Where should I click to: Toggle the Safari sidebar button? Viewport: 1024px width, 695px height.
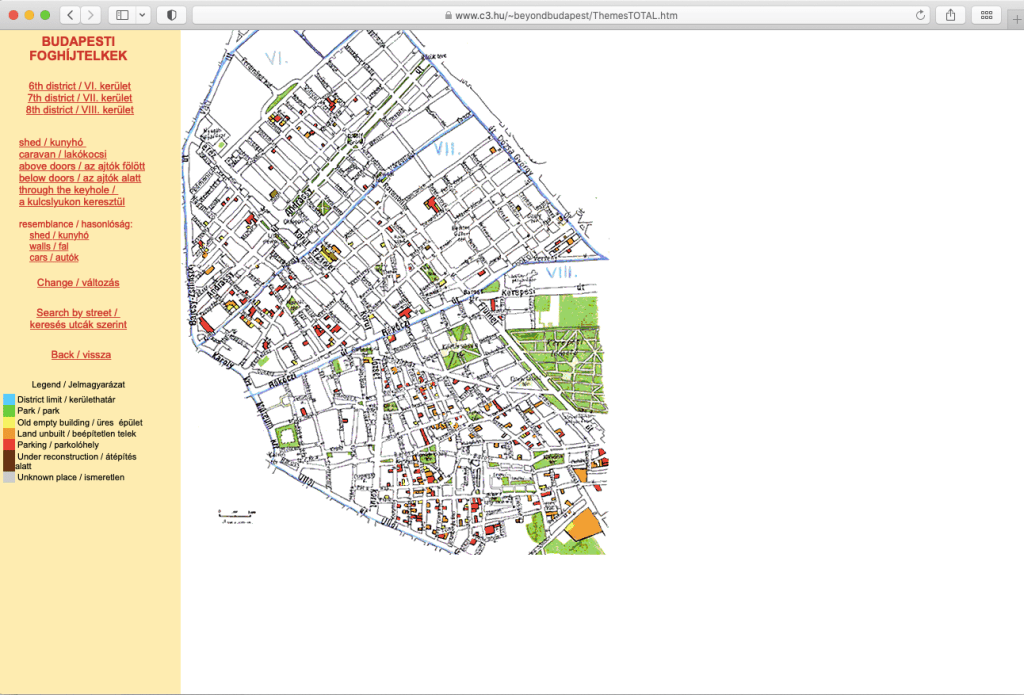pyautogui.click(x=122, y=15)
